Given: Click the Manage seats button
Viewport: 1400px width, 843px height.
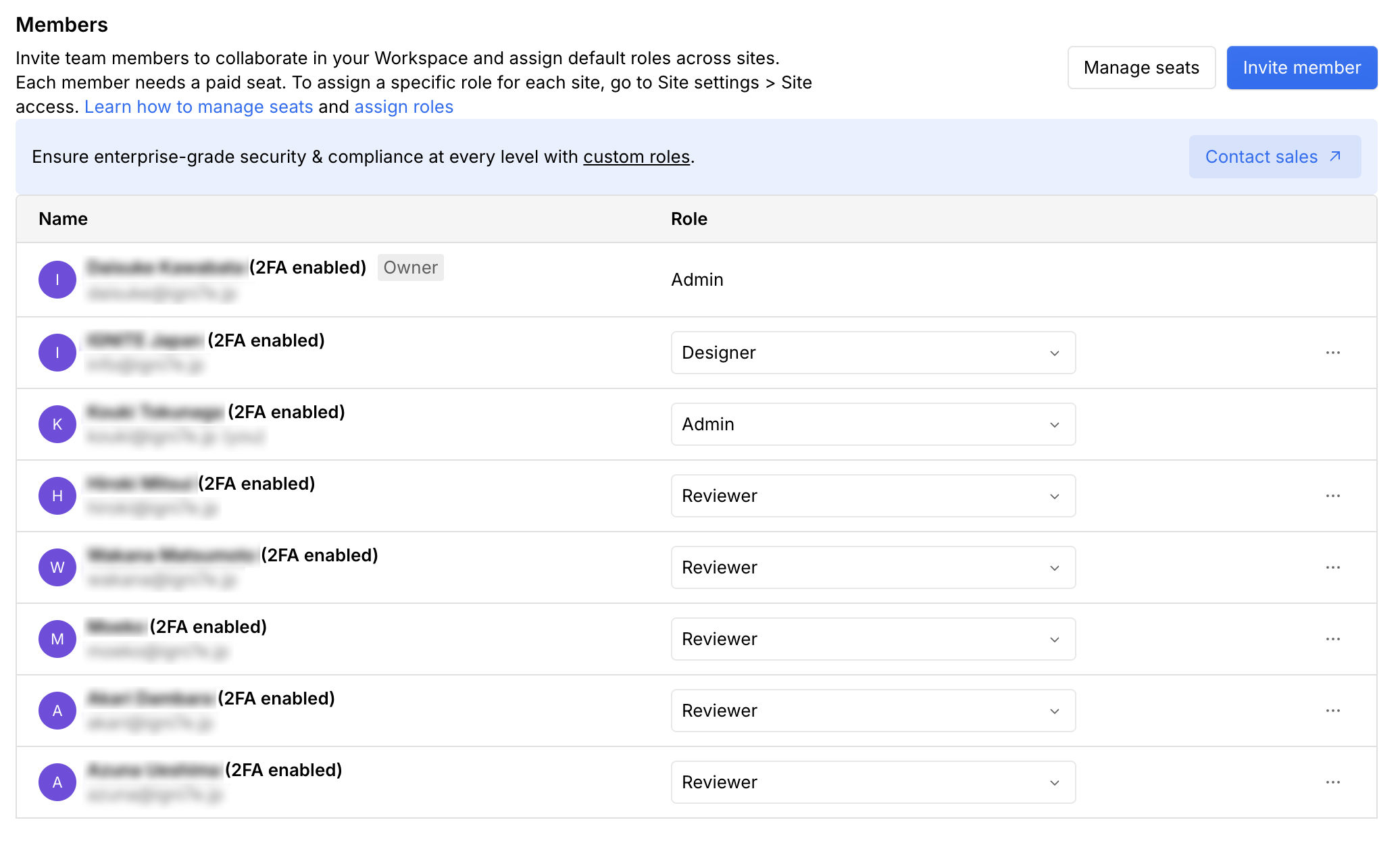Looking at the screenshot, I should (1141, 68).
